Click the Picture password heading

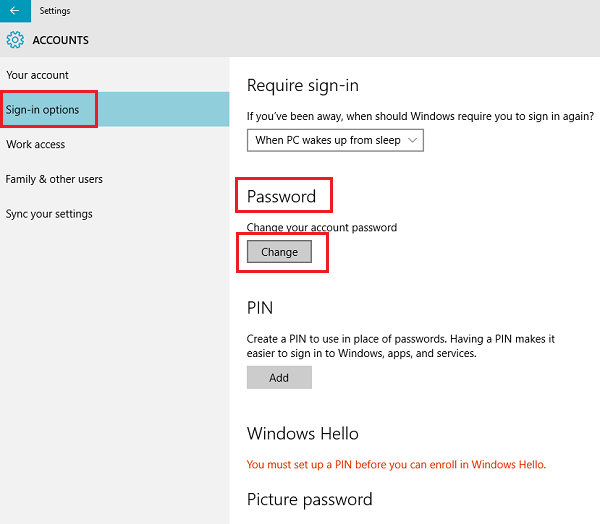[309, 499]
